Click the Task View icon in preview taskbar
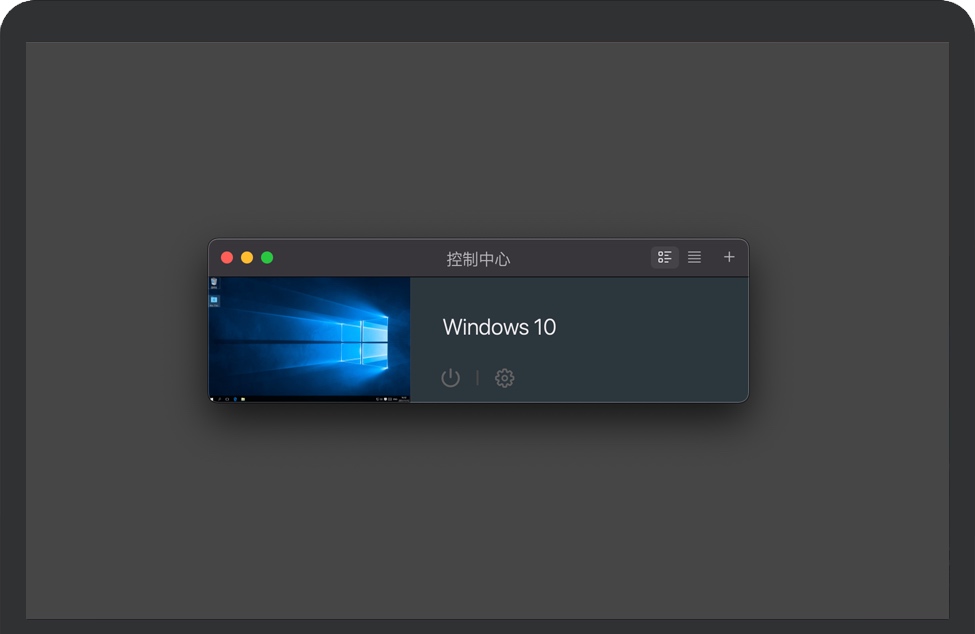This screenshot has width=975, height=634. (x=226, y=399)
